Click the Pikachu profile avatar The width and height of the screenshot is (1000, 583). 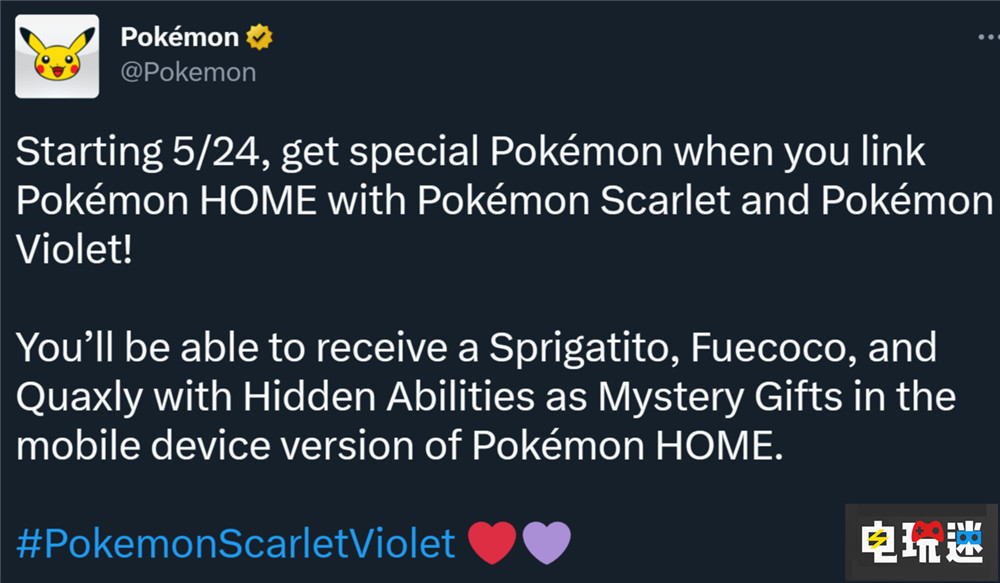[58, 56]
